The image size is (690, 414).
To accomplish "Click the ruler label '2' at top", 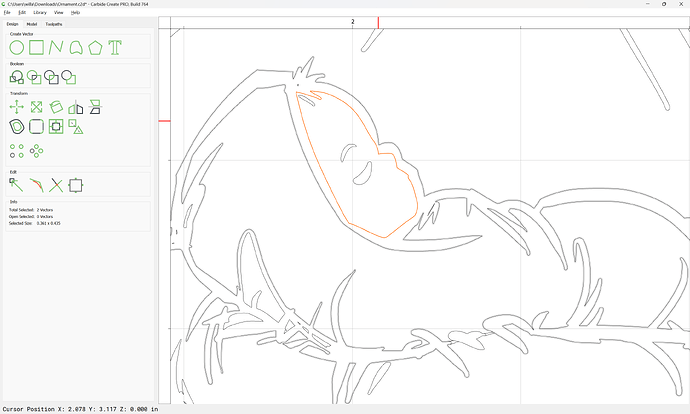I will point(352,22).
